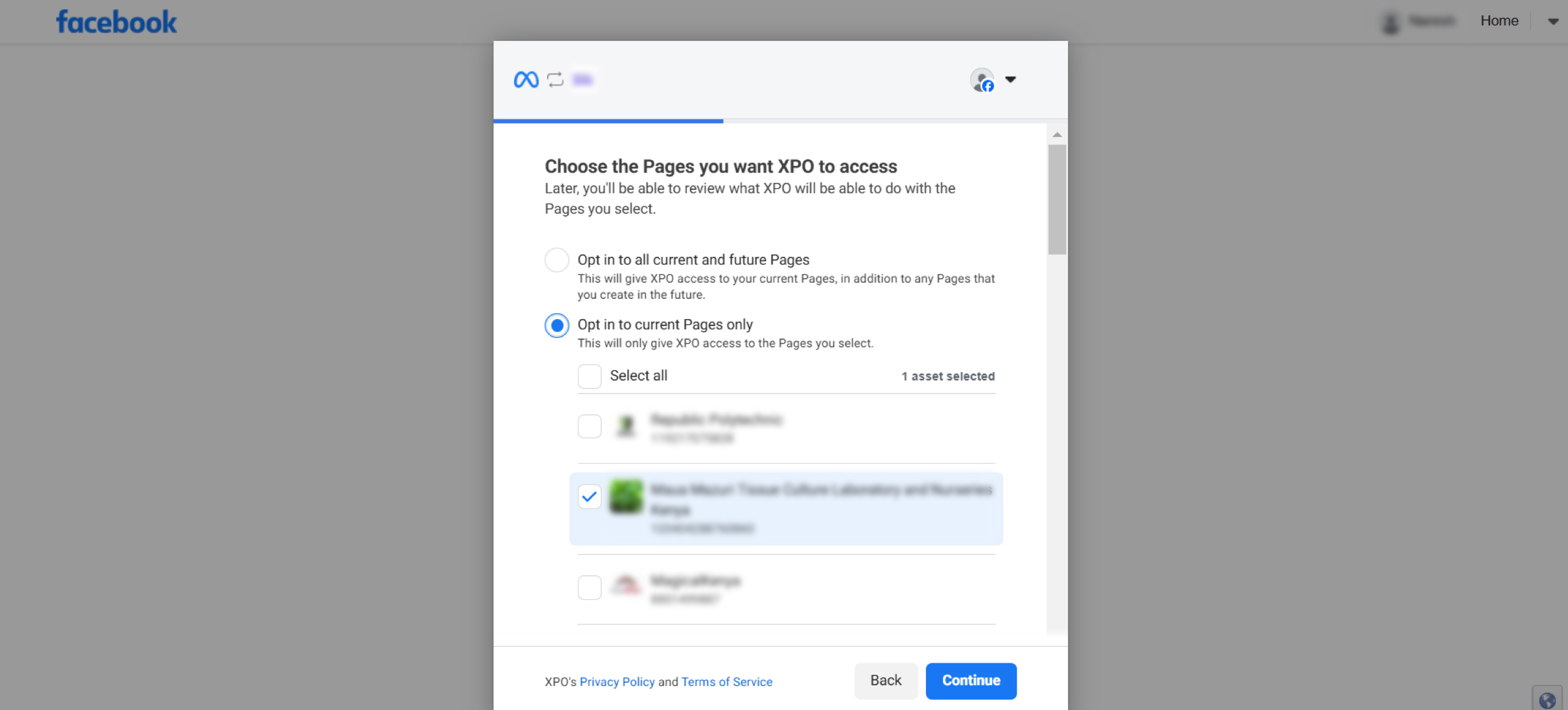The width and height of the screenshot is (1568, 710).
Task: Uncheck the highlighted selected Page checkbox
Action: [x=589, y=497]
